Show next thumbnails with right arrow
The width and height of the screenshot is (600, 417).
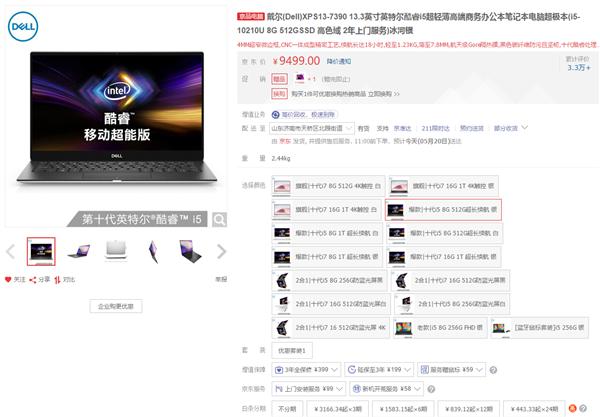(222, 251)
